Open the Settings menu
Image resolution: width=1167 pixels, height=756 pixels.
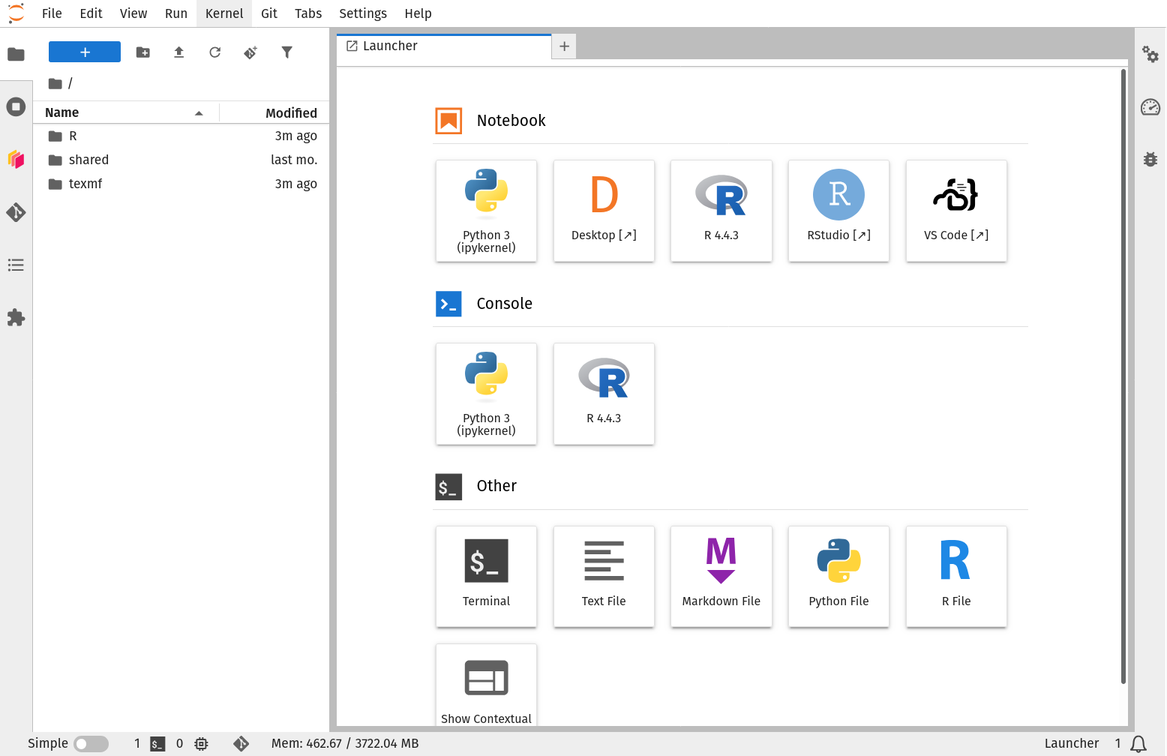tap(362, 14)
